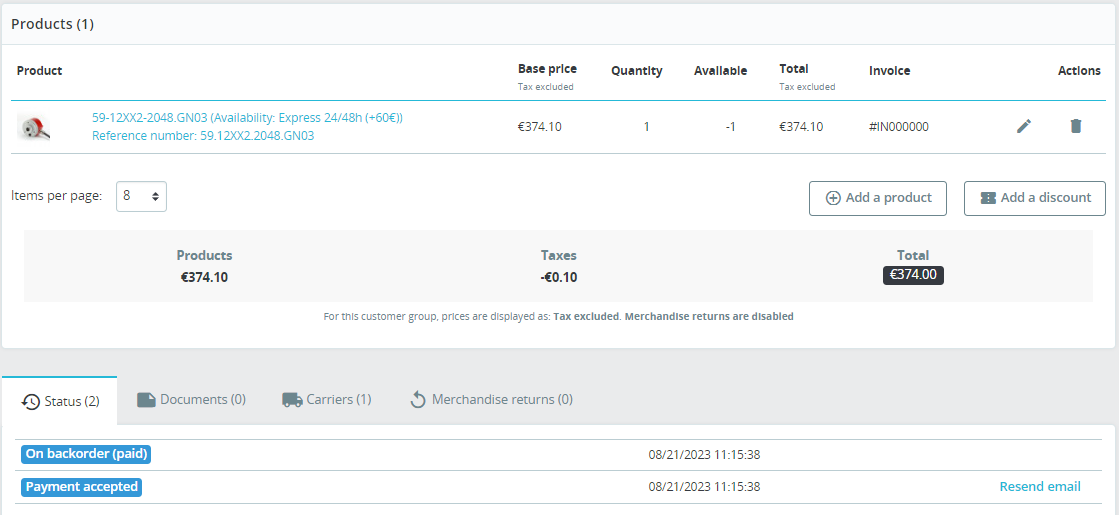The width and height of the screenshot is (1119, 515).
Task: Click the ticket icon in Add a discount
Action: click(988, 198)
